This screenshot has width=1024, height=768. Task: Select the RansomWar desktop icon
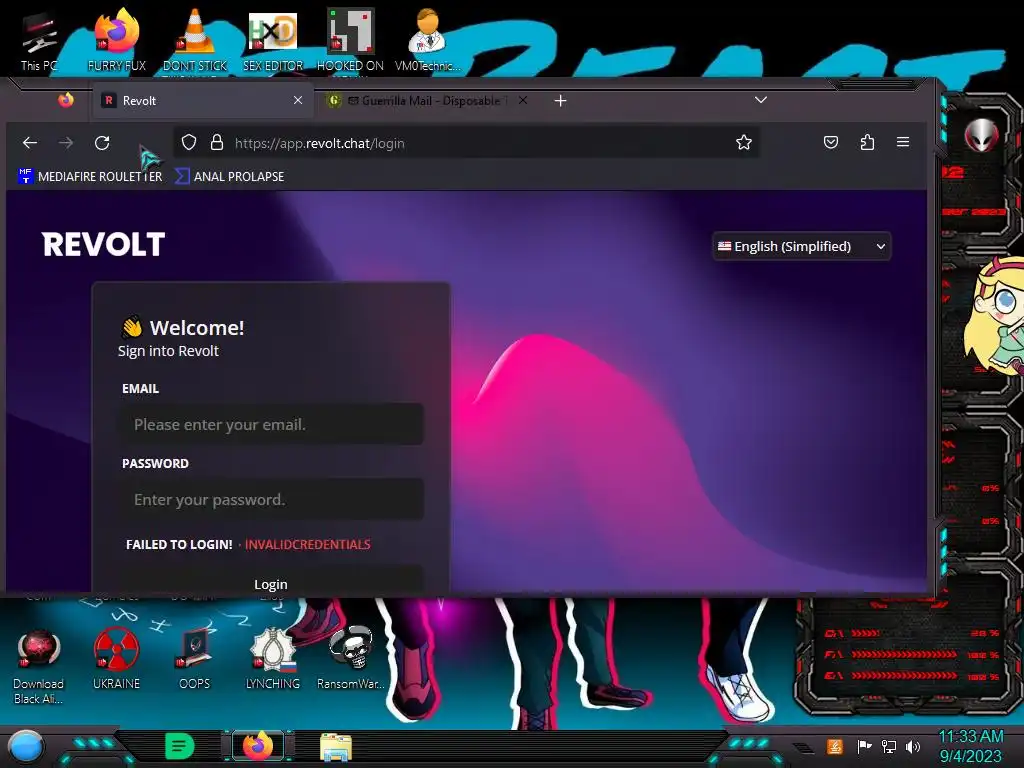(x=351, y=660)
